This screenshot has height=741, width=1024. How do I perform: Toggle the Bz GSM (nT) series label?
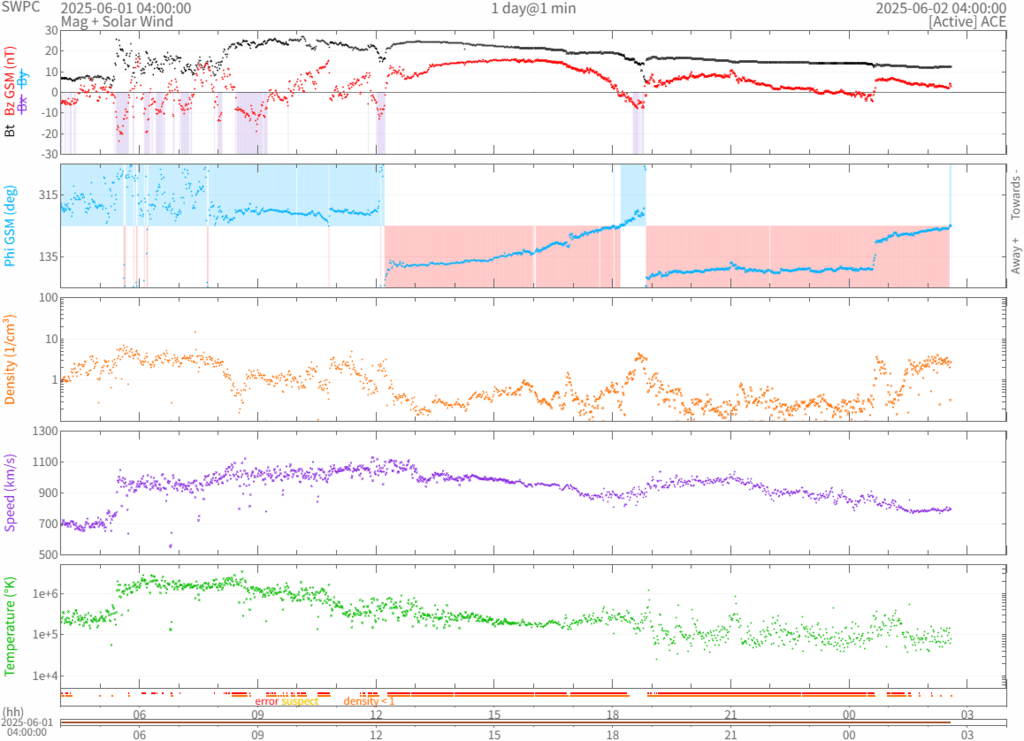[10, 81]
